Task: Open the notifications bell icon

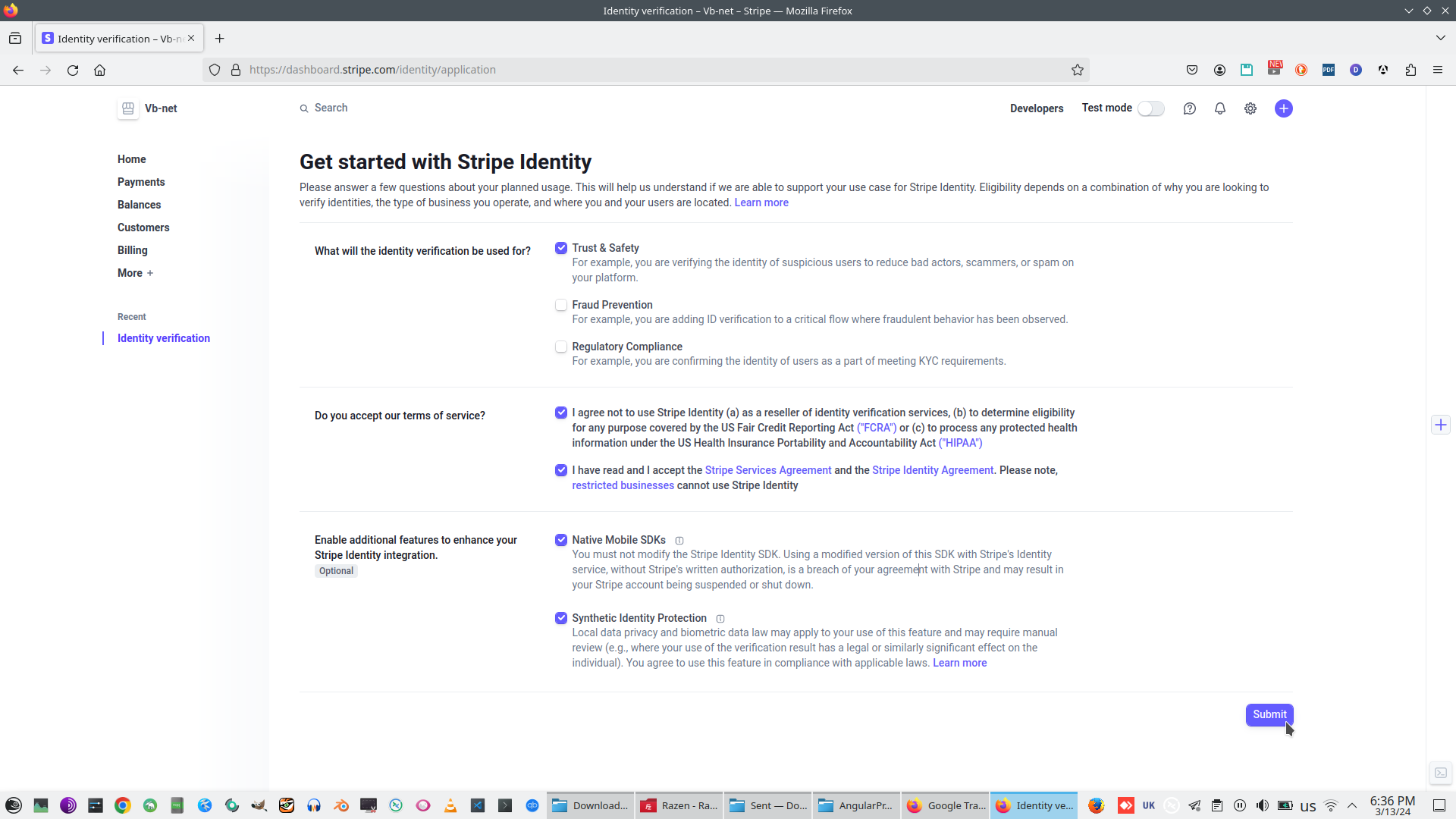Action: [1219, 108]
